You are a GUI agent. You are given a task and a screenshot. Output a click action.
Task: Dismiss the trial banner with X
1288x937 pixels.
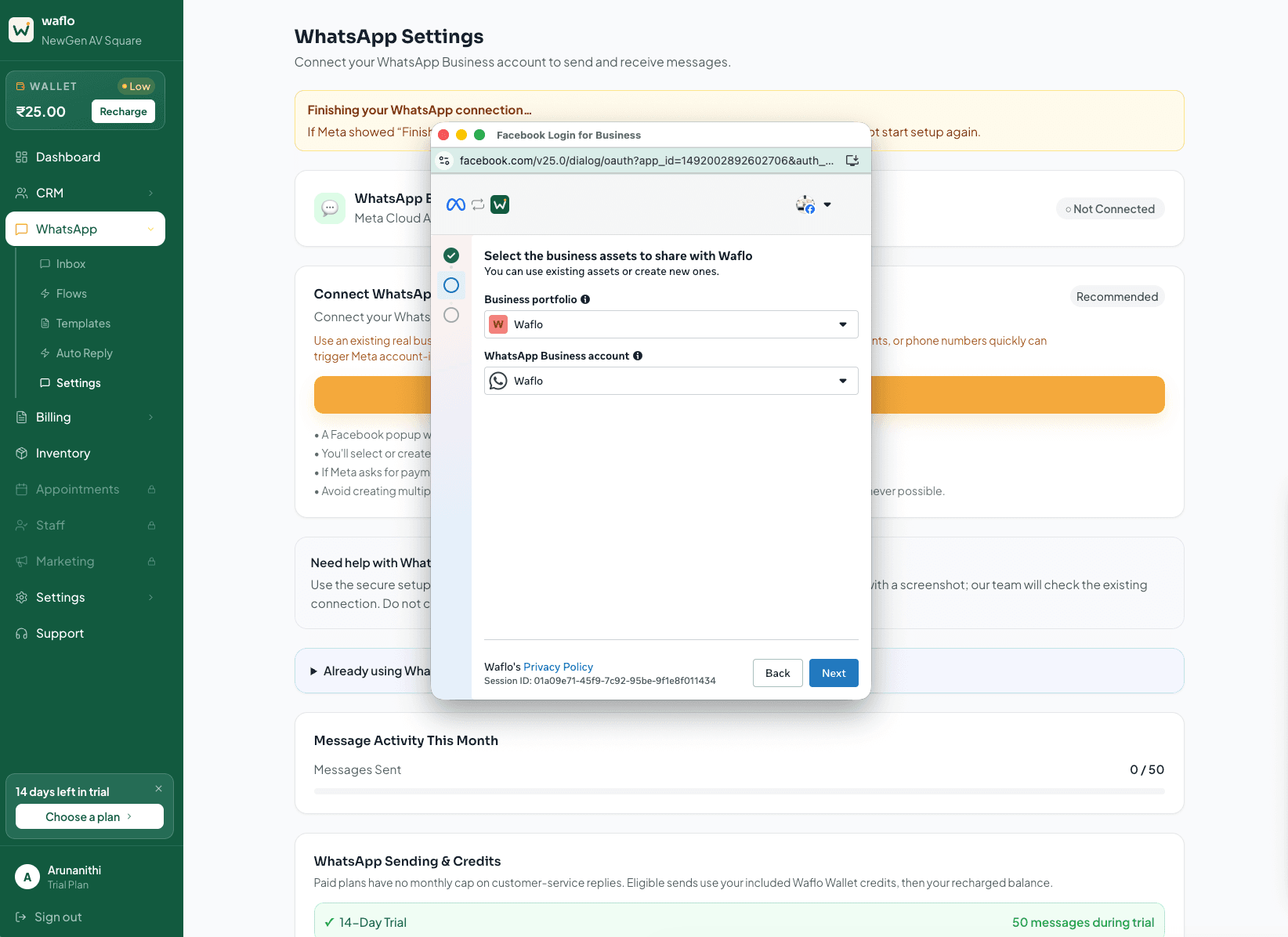(158, 789)
